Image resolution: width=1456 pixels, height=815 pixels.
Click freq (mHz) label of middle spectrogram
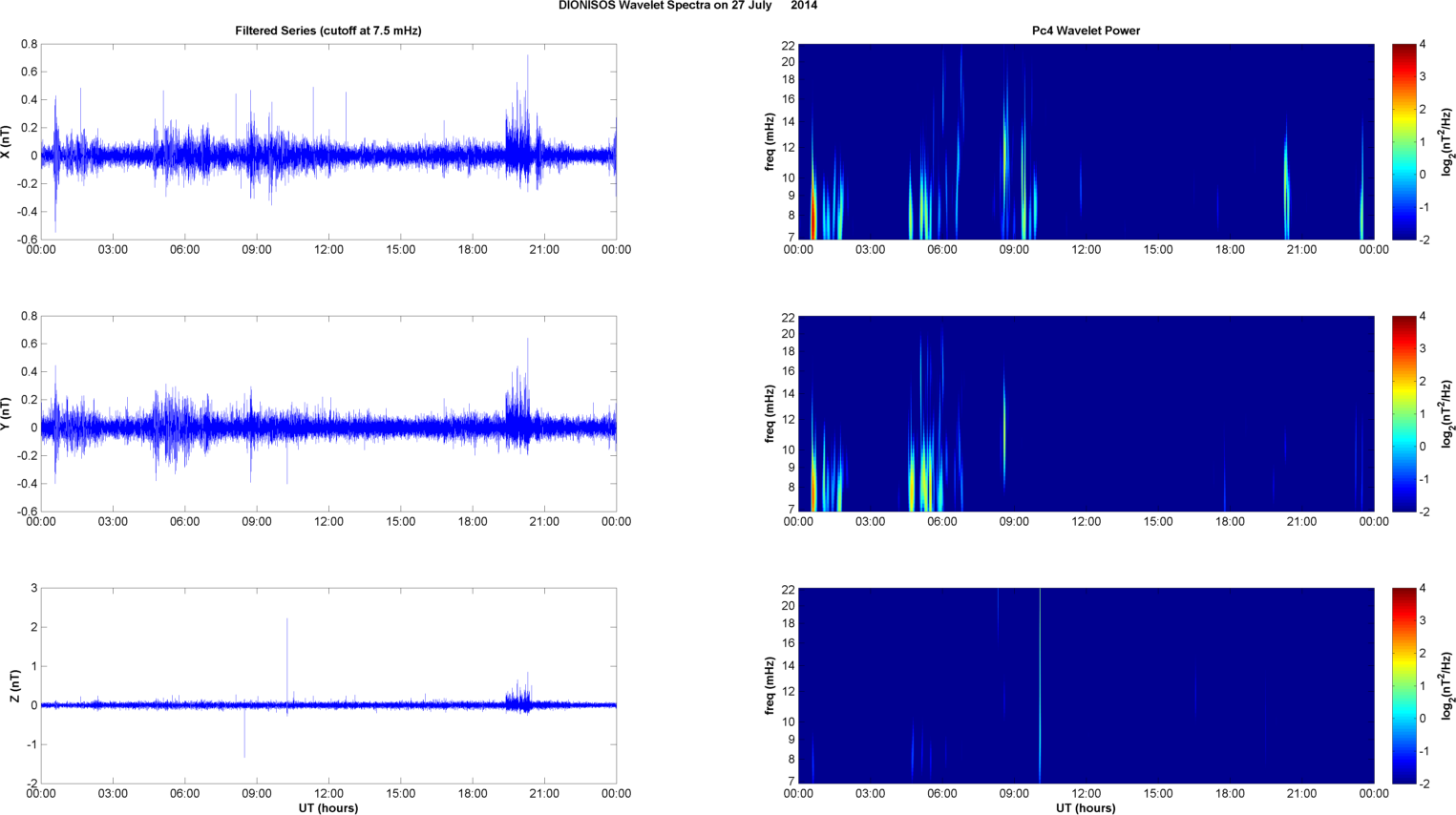point(770,413)
